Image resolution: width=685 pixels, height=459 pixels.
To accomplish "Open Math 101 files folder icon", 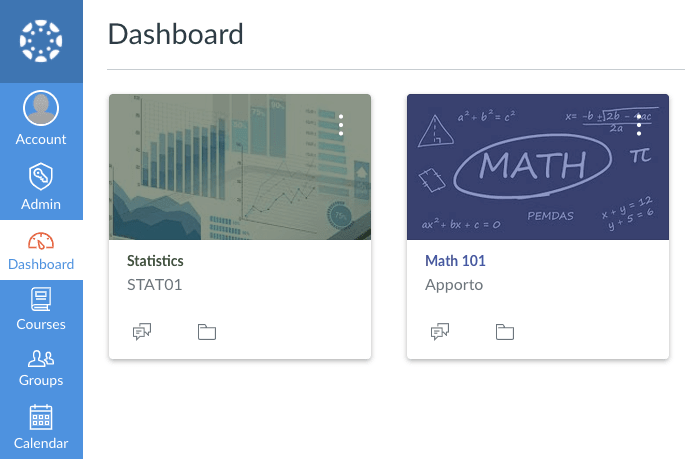I will [x=505, y=332].
